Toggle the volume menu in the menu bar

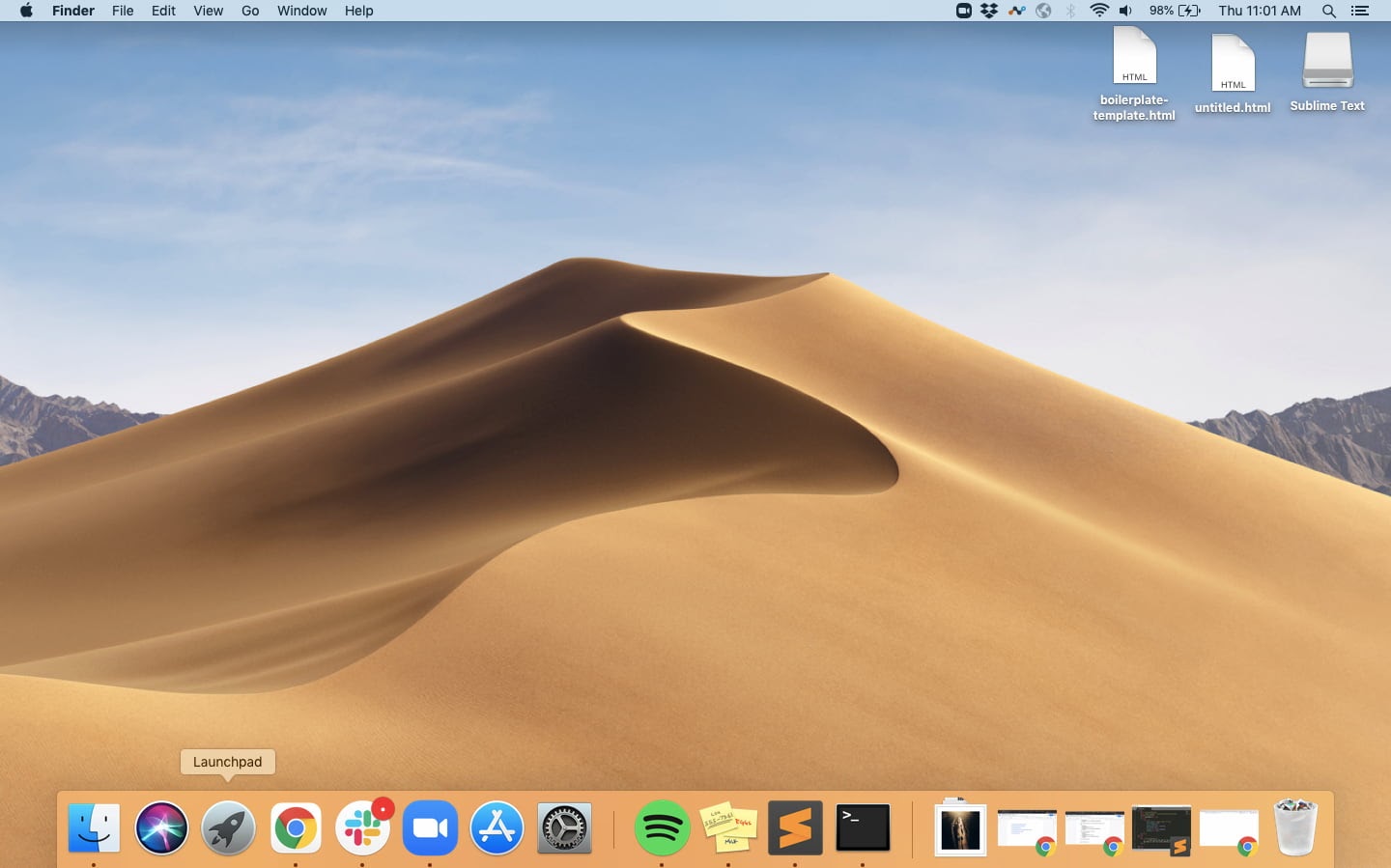1124,11
